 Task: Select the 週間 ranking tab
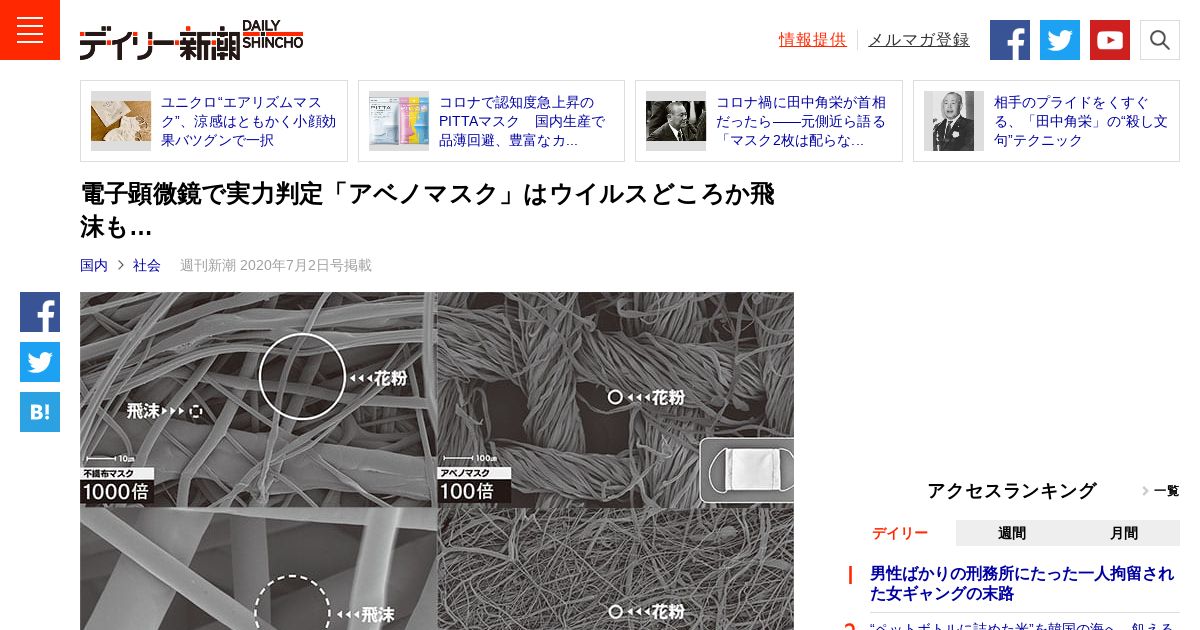(1012, 533)
